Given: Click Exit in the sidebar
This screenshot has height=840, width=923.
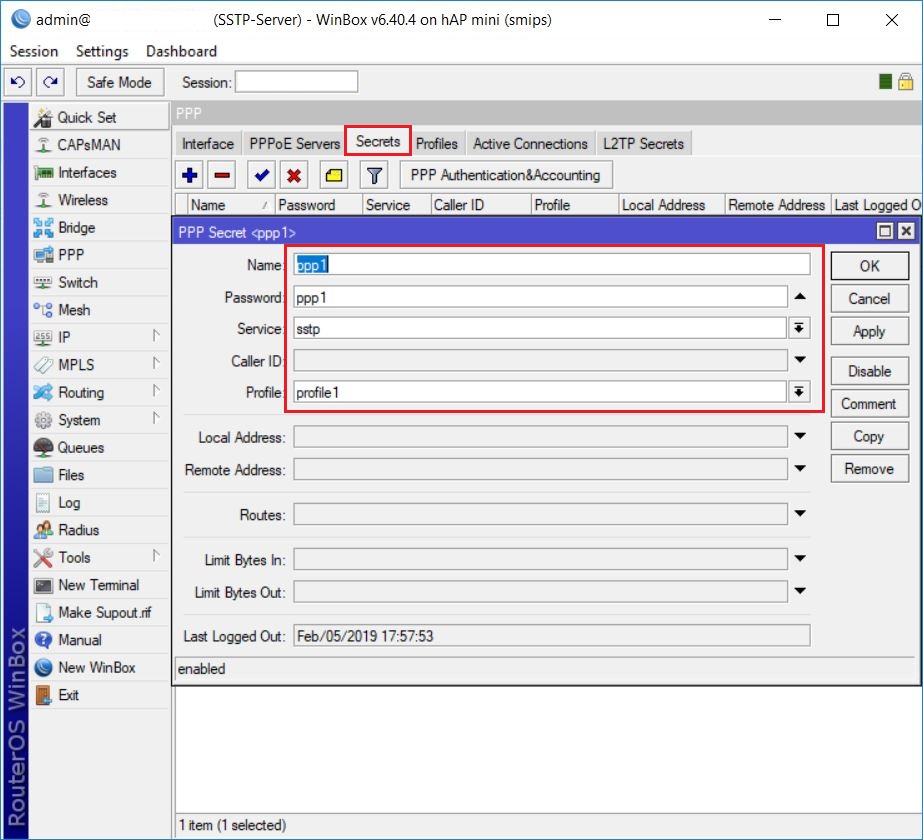Looking at the screenshot, I should click(99, 695).
